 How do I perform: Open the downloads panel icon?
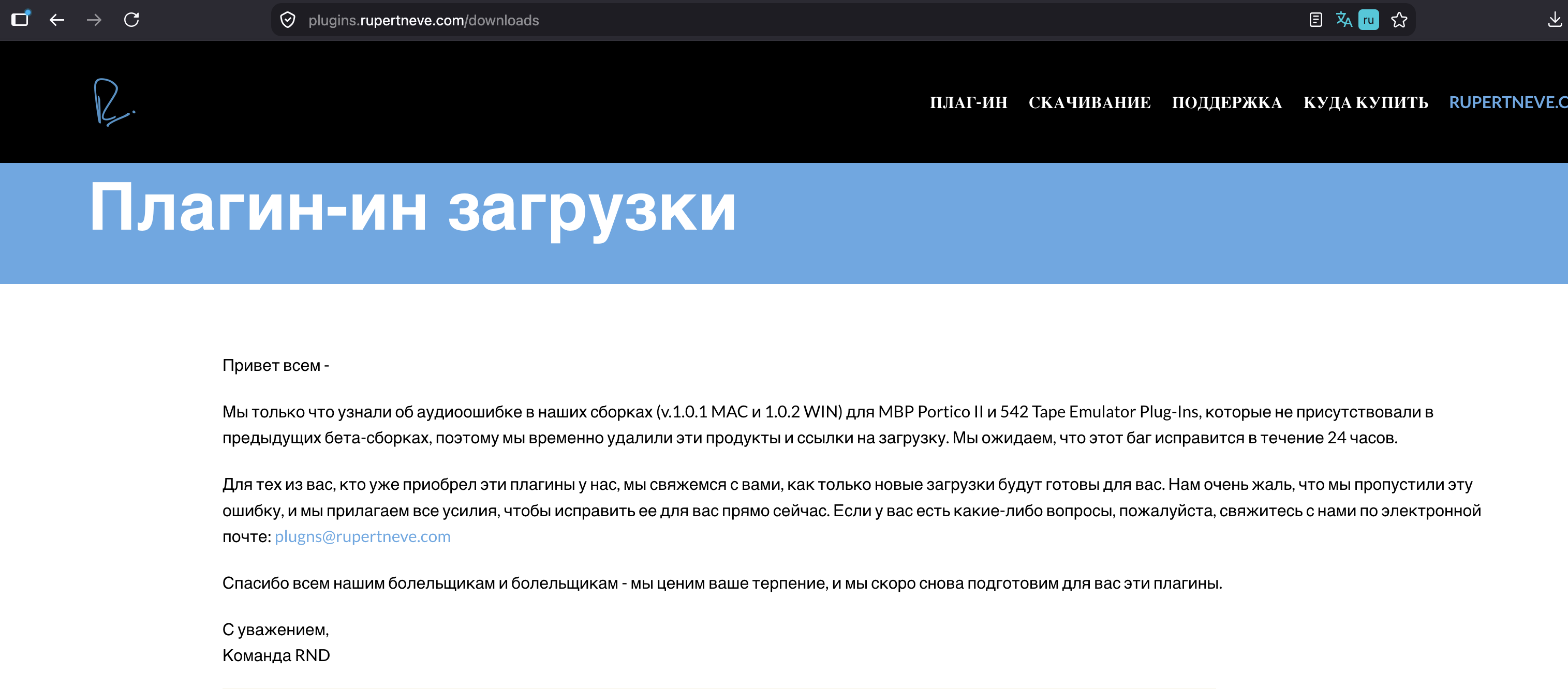click(1554, 20)
